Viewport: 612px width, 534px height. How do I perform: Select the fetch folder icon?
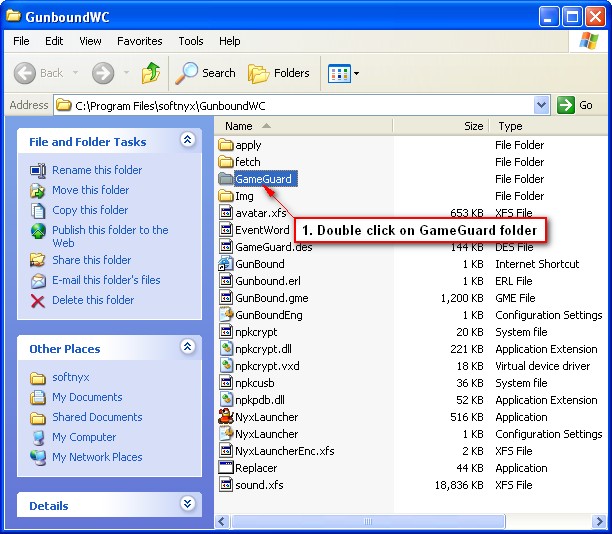coord(226,162)
